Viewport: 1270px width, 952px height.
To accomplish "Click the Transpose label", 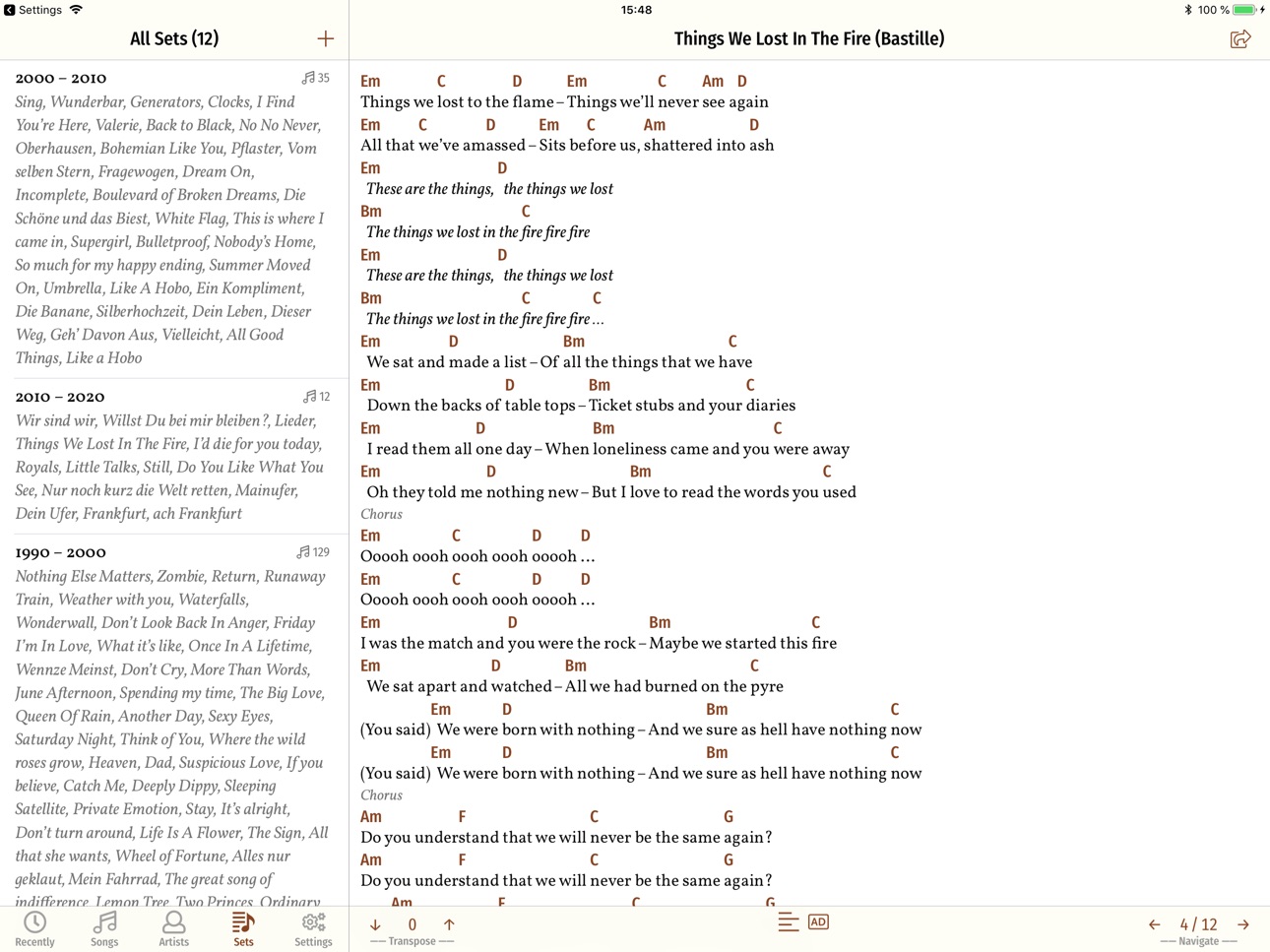I will pos(412,941).
